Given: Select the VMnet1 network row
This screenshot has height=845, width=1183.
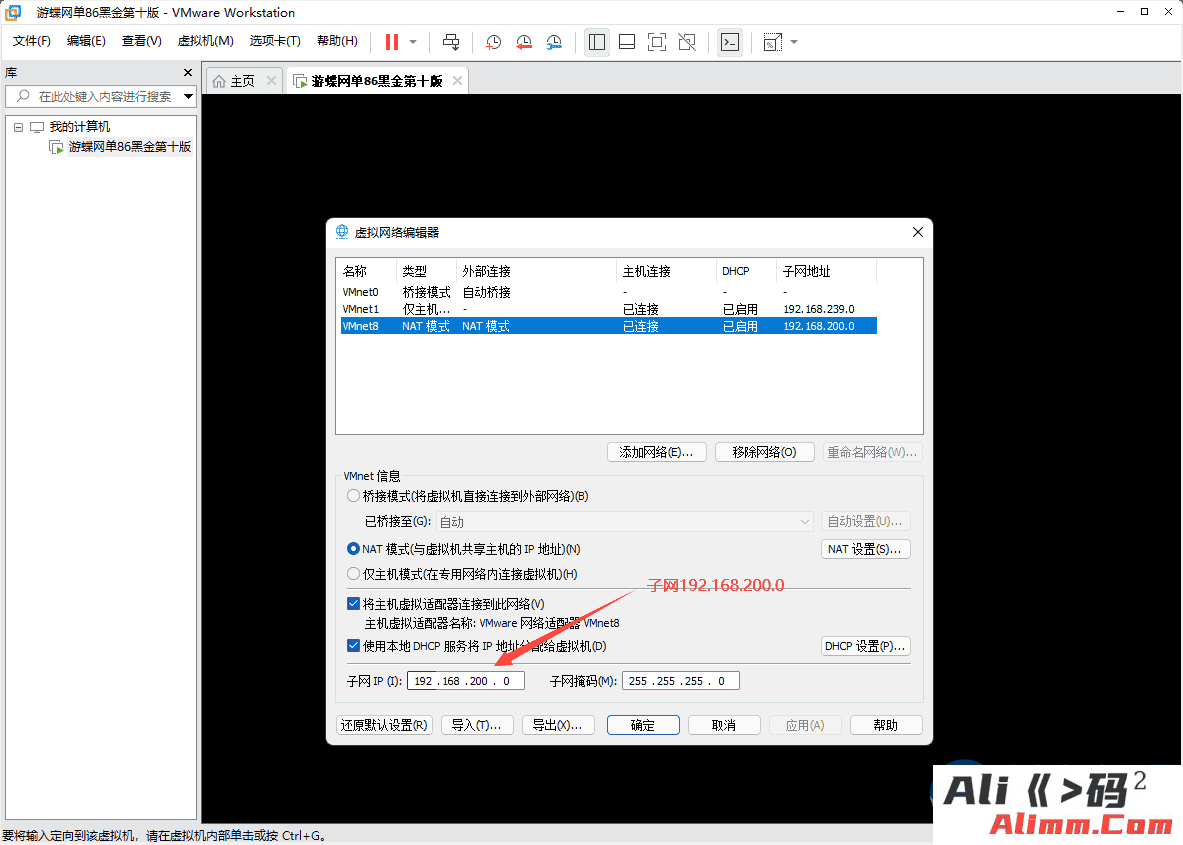Looking at the screenshot, I should pos(608,309).
